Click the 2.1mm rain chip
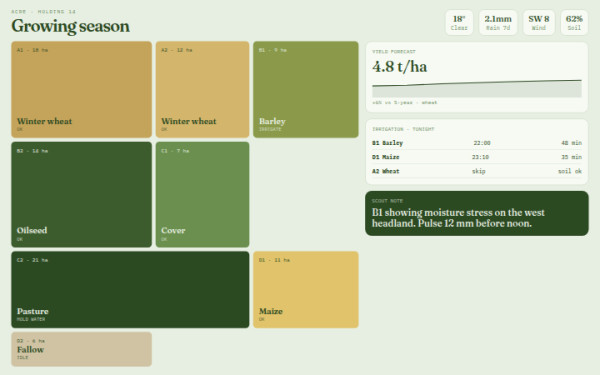 [x=498, y=23]
